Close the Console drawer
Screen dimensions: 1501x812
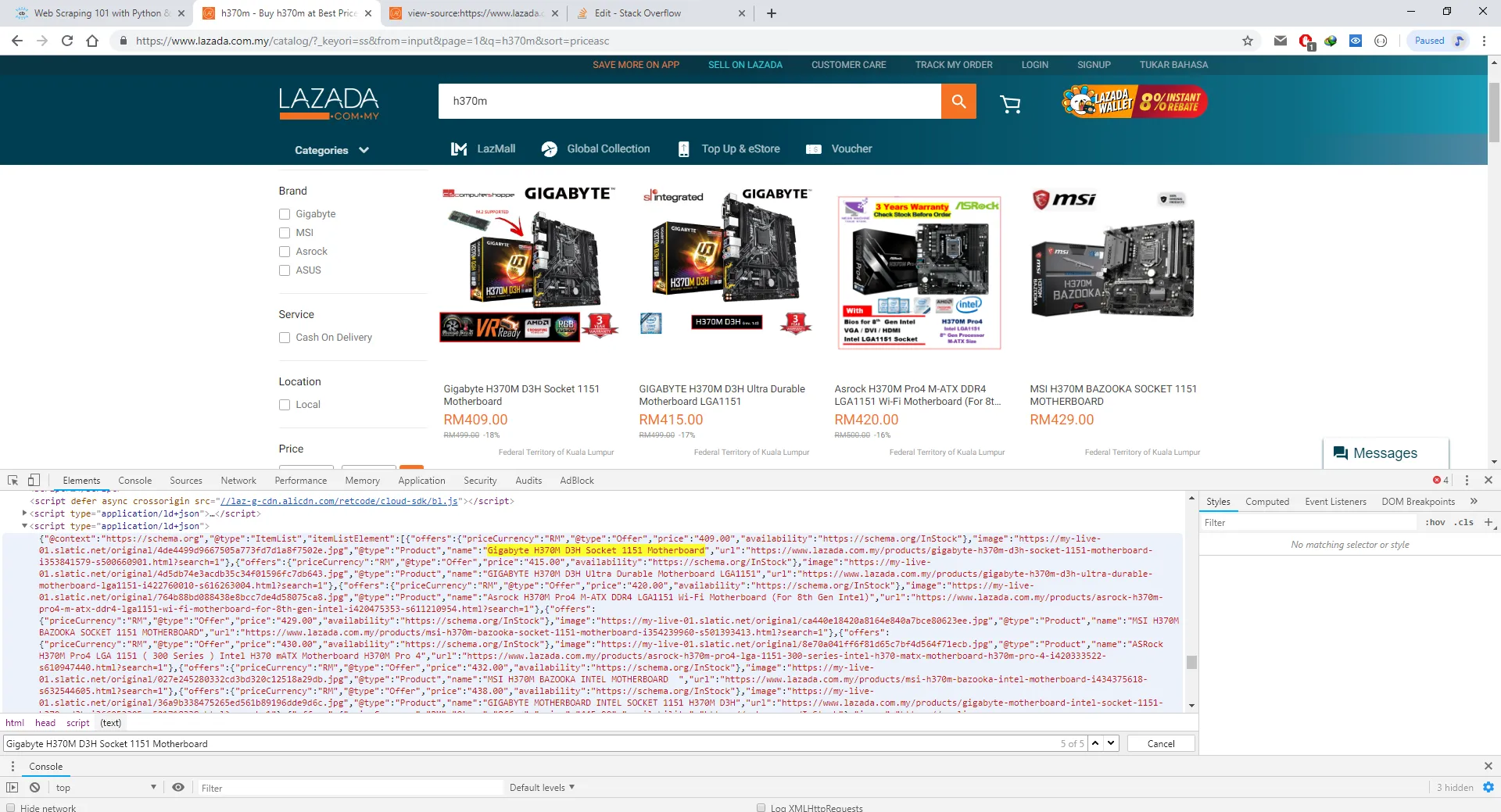tap(1488, 766)
